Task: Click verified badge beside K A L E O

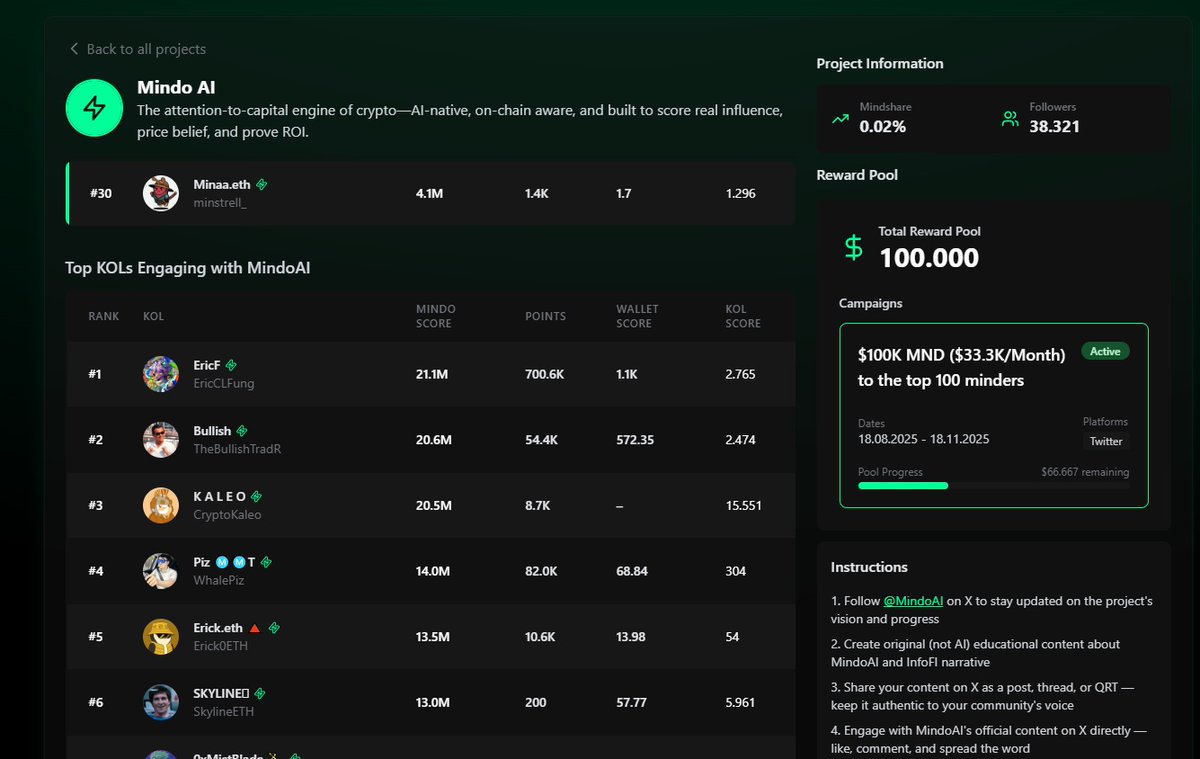Action: [256, 496]
